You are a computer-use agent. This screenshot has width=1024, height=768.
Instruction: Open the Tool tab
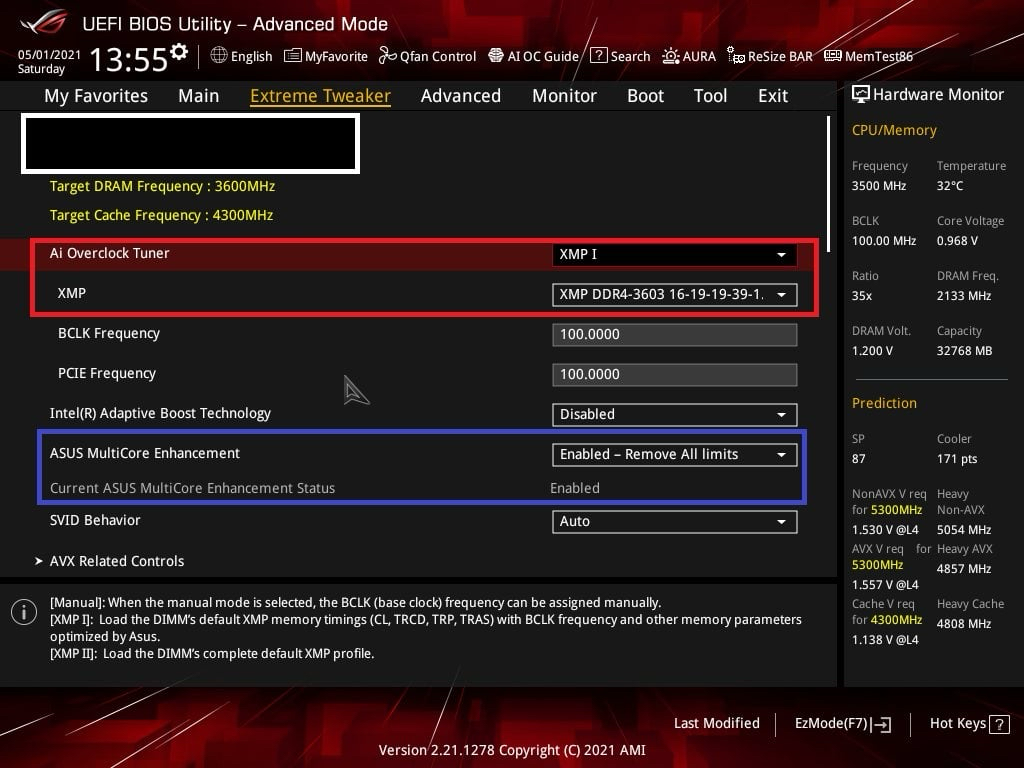[x=711, y=96]
